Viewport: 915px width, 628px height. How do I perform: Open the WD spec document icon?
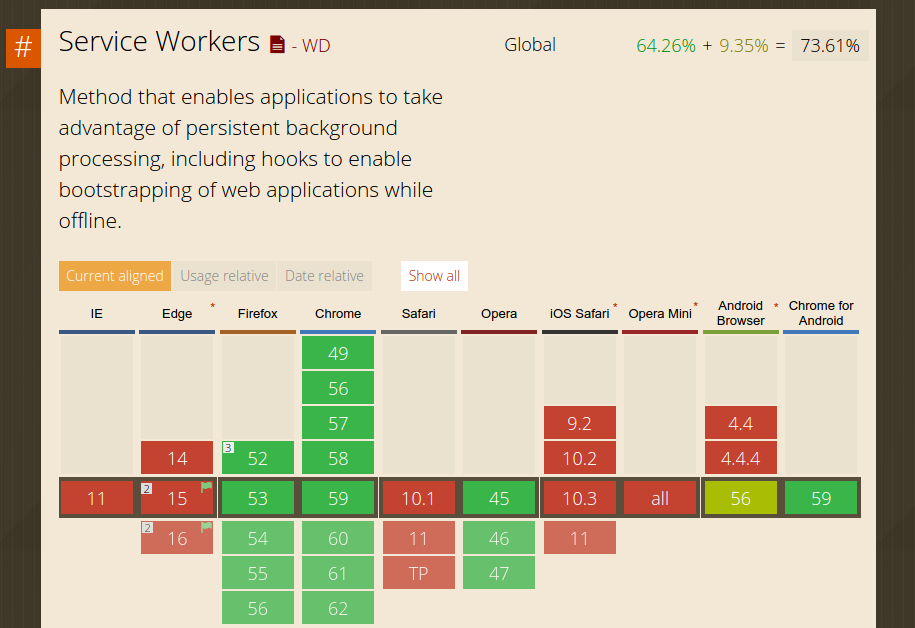[277, 45]
